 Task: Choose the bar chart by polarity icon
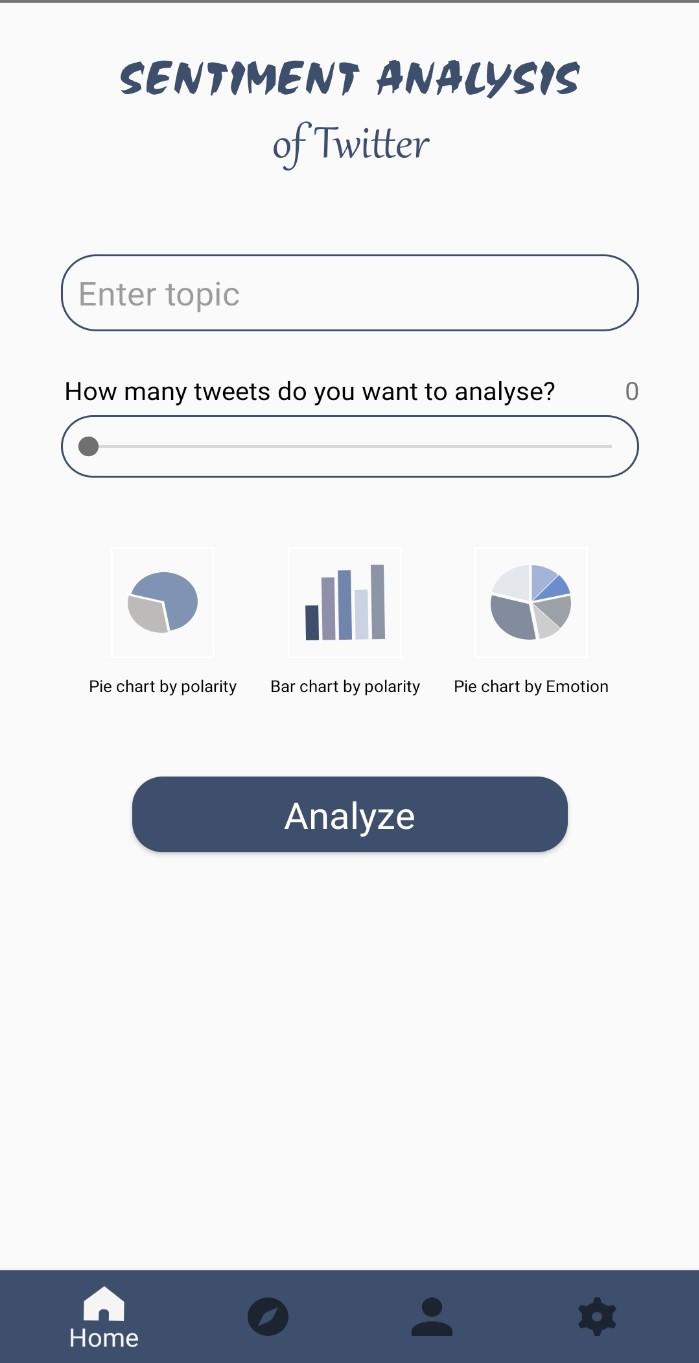point(345,602)
